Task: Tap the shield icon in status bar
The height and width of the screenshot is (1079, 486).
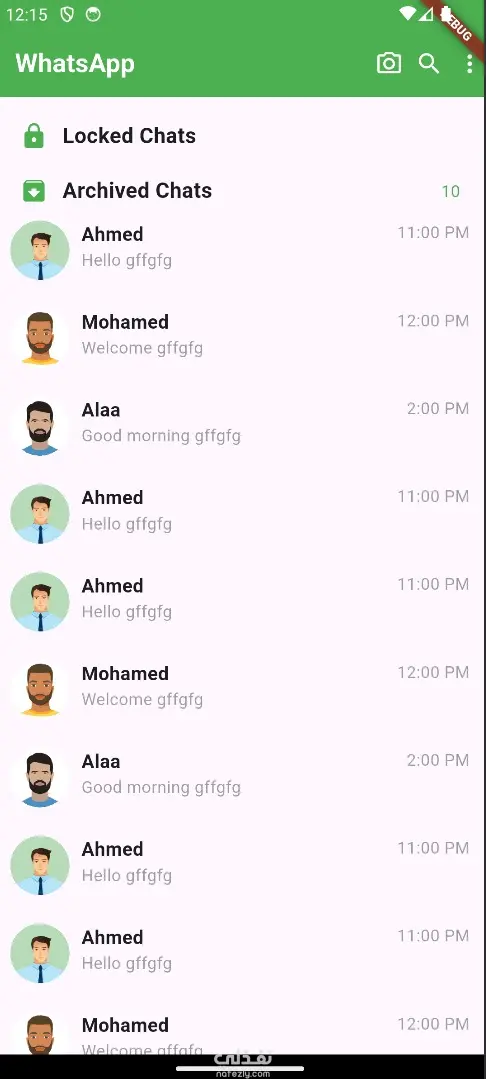Action: [x=67, y=15]
